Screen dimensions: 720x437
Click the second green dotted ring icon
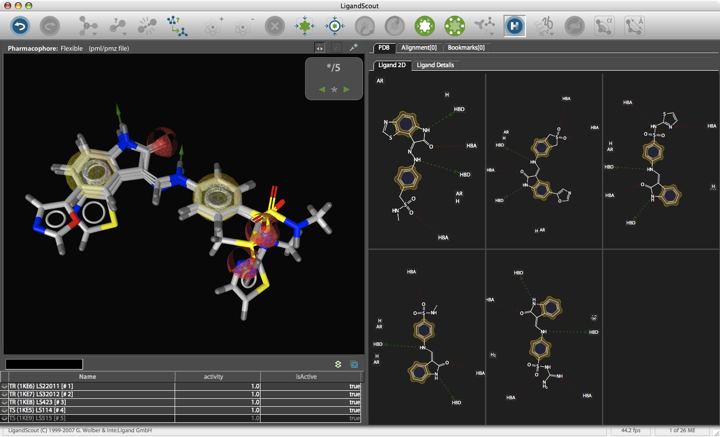point(455,26)
